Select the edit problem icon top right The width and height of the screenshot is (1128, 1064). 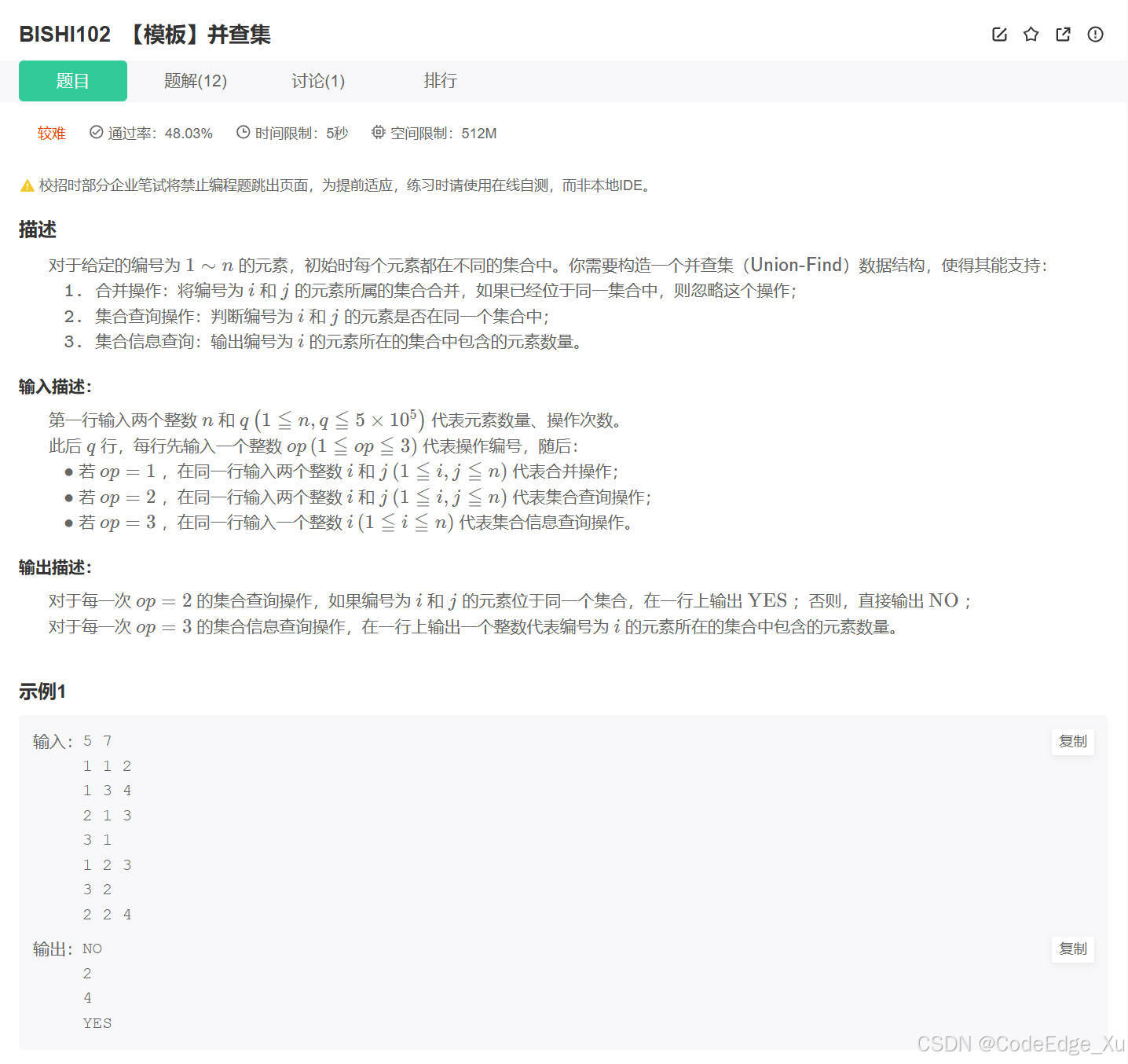[x=998, y=35]
